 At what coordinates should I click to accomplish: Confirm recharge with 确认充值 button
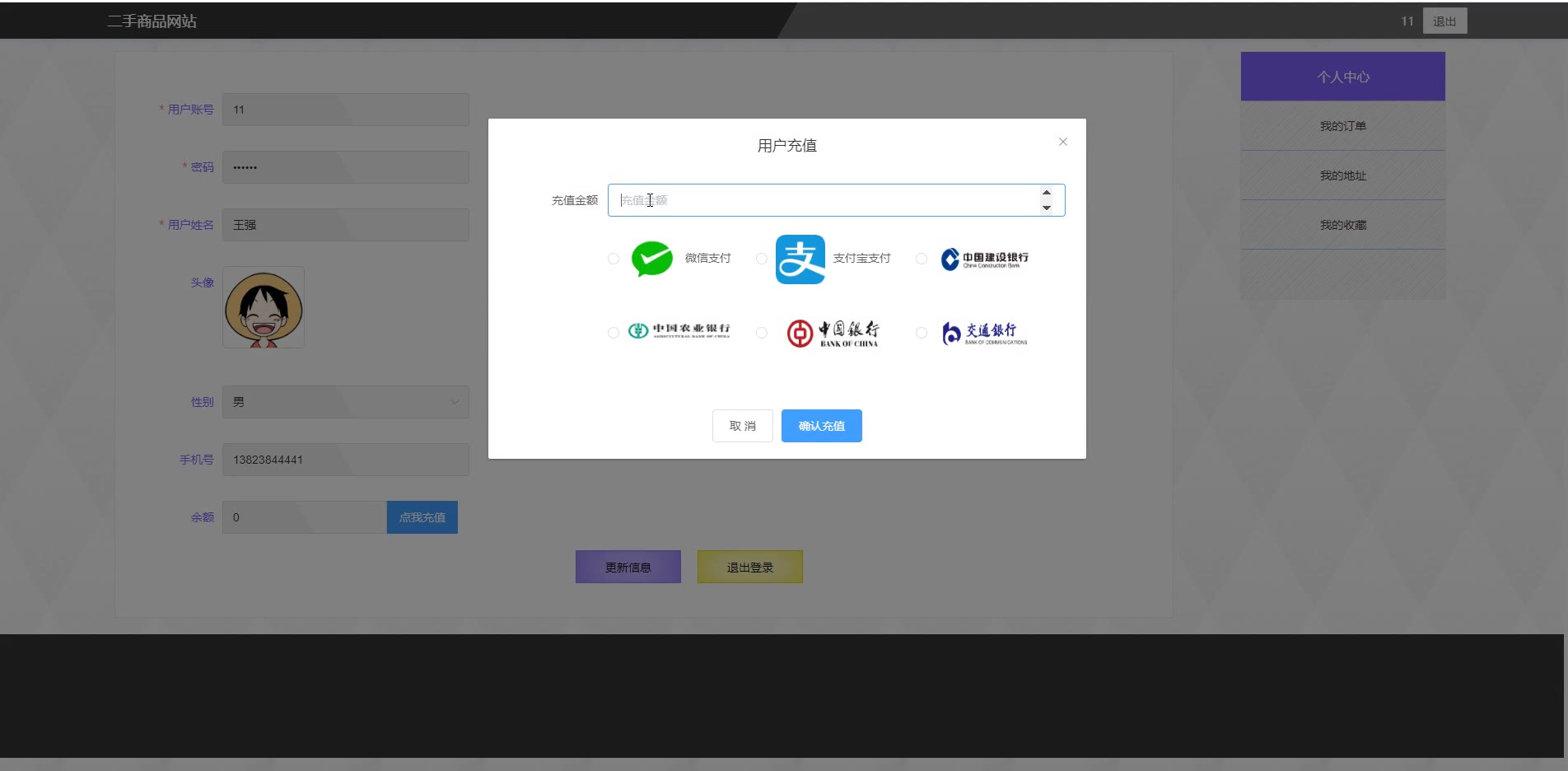(822, 426)
